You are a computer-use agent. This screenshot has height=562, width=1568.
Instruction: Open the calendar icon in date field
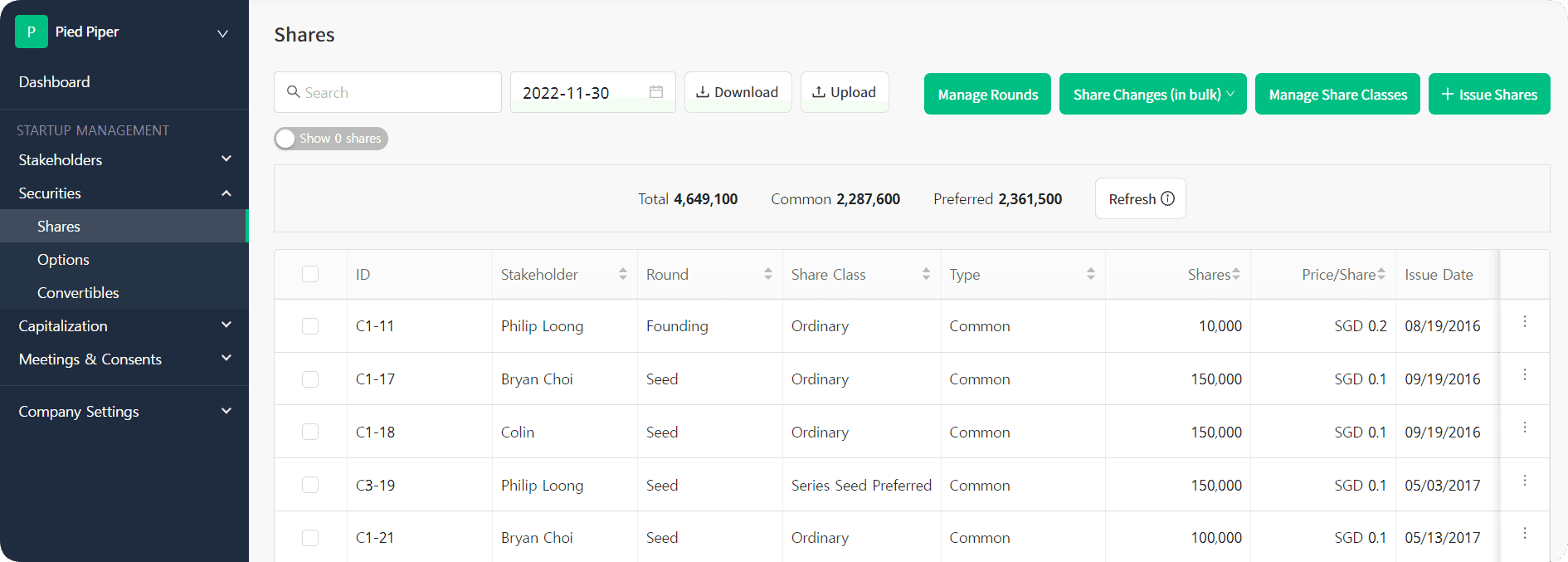[x=656, y=92]
